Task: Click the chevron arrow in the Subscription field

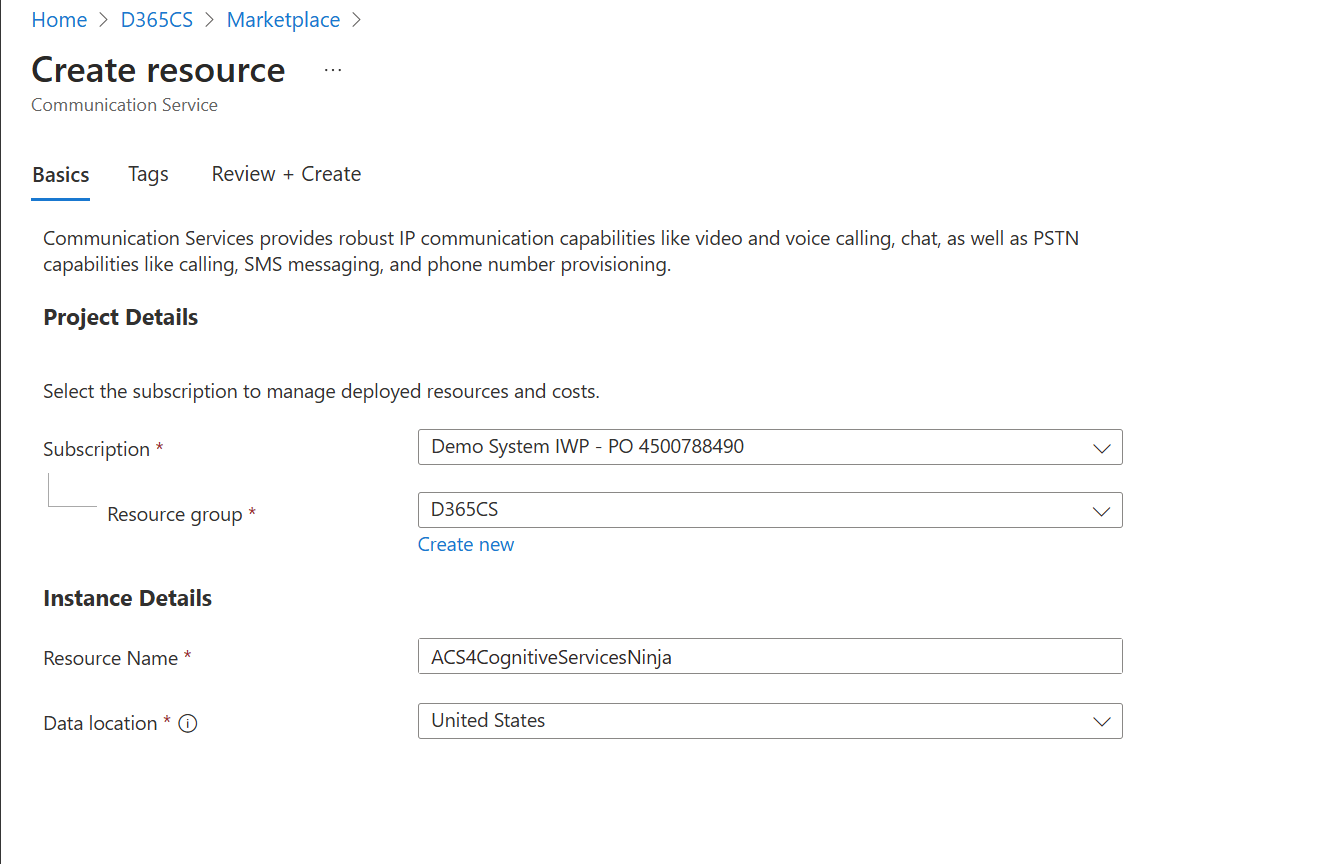Action: click(1102, 448)
